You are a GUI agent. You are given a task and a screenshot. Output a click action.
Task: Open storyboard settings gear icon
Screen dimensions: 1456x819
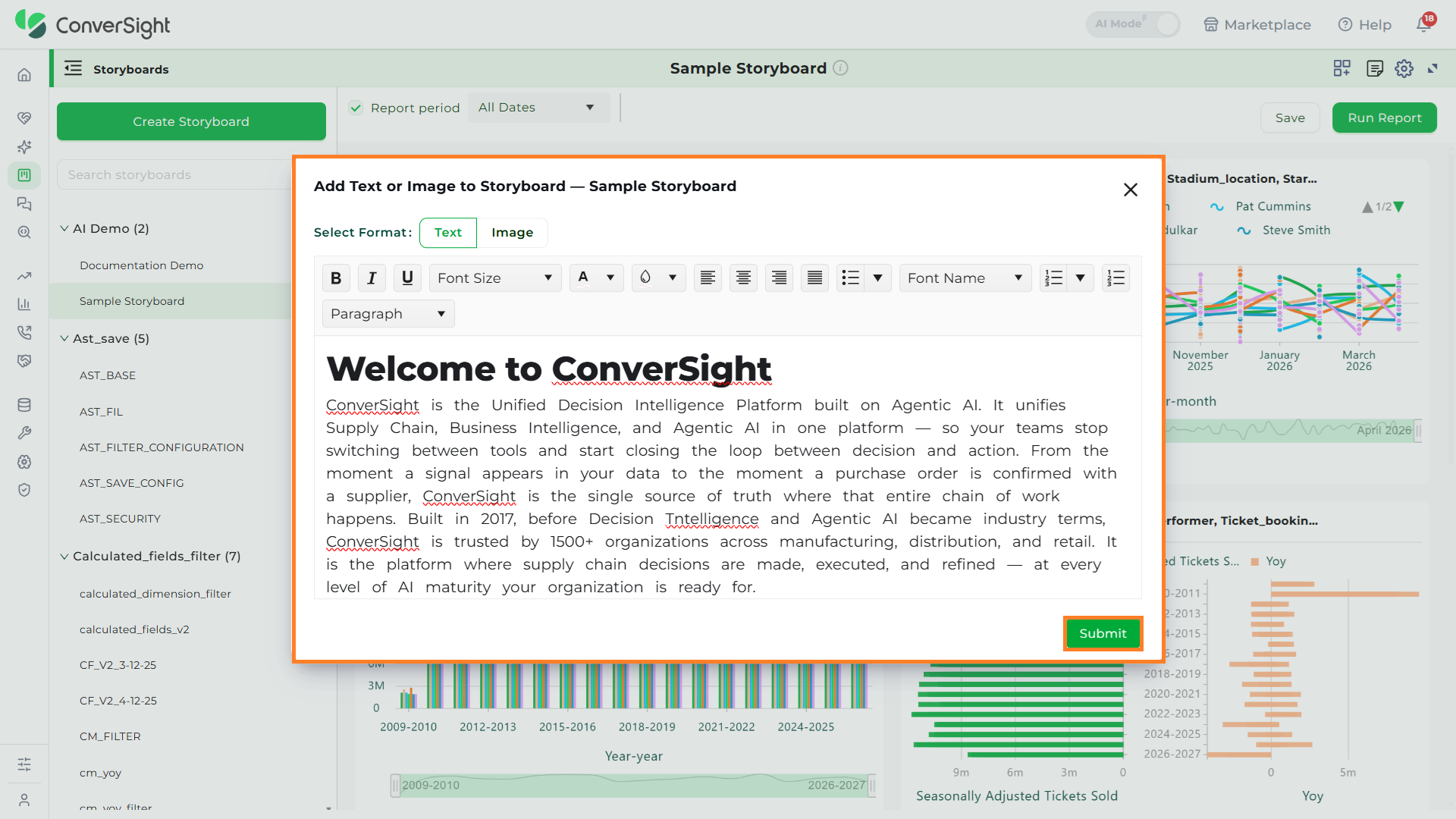[1404, 69]
